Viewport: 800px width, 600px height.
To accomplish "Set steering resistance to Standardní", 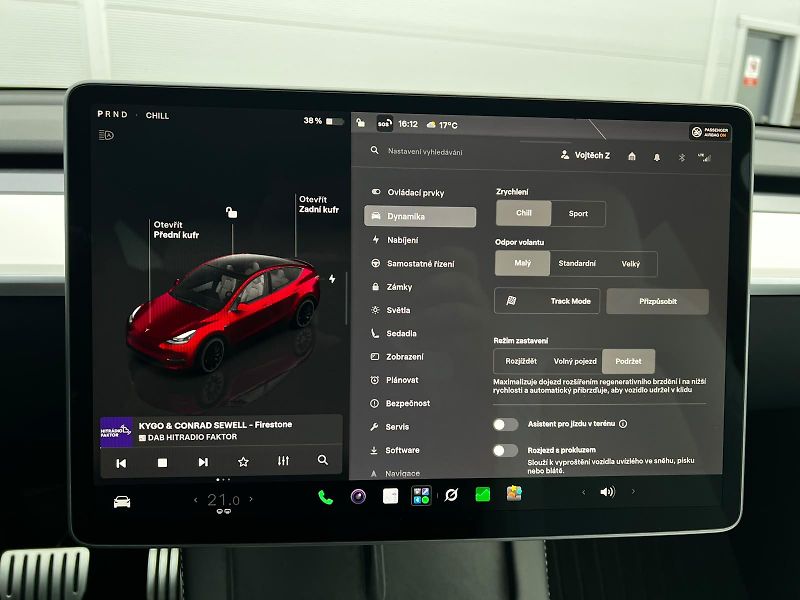I will tap(577, 263).
